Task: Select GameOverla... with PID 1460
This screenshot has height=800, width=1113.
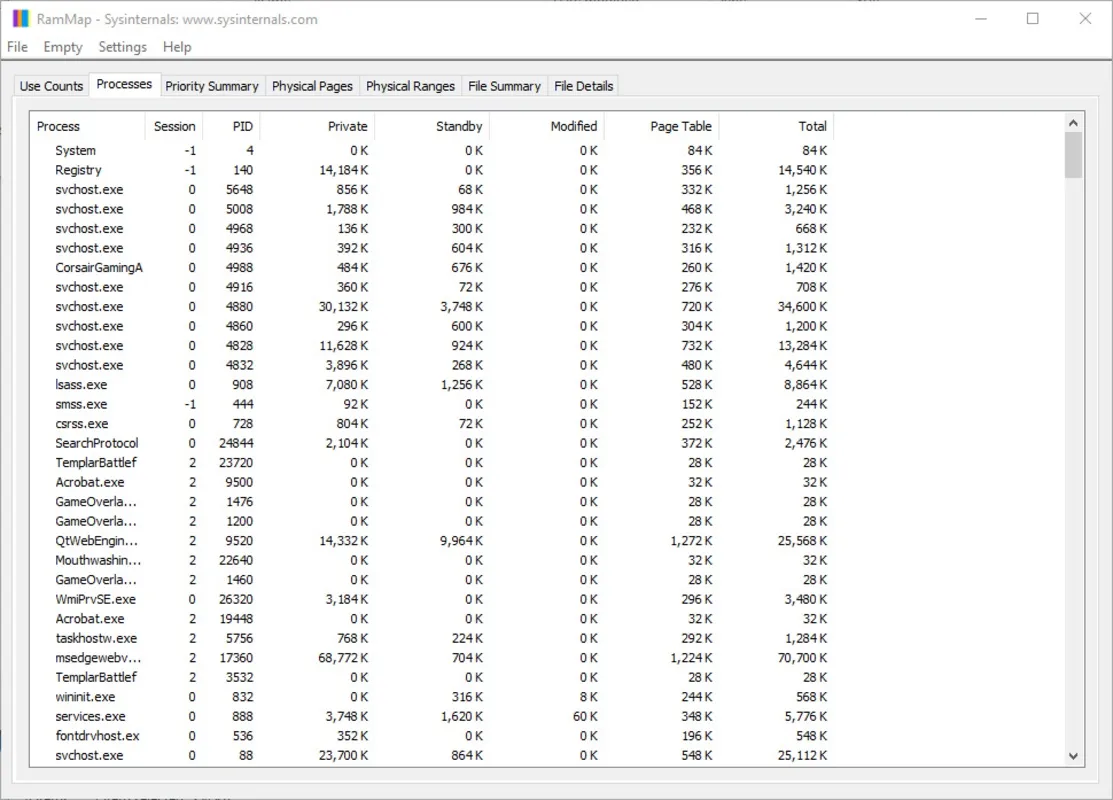Action: (x=432, y=580)
